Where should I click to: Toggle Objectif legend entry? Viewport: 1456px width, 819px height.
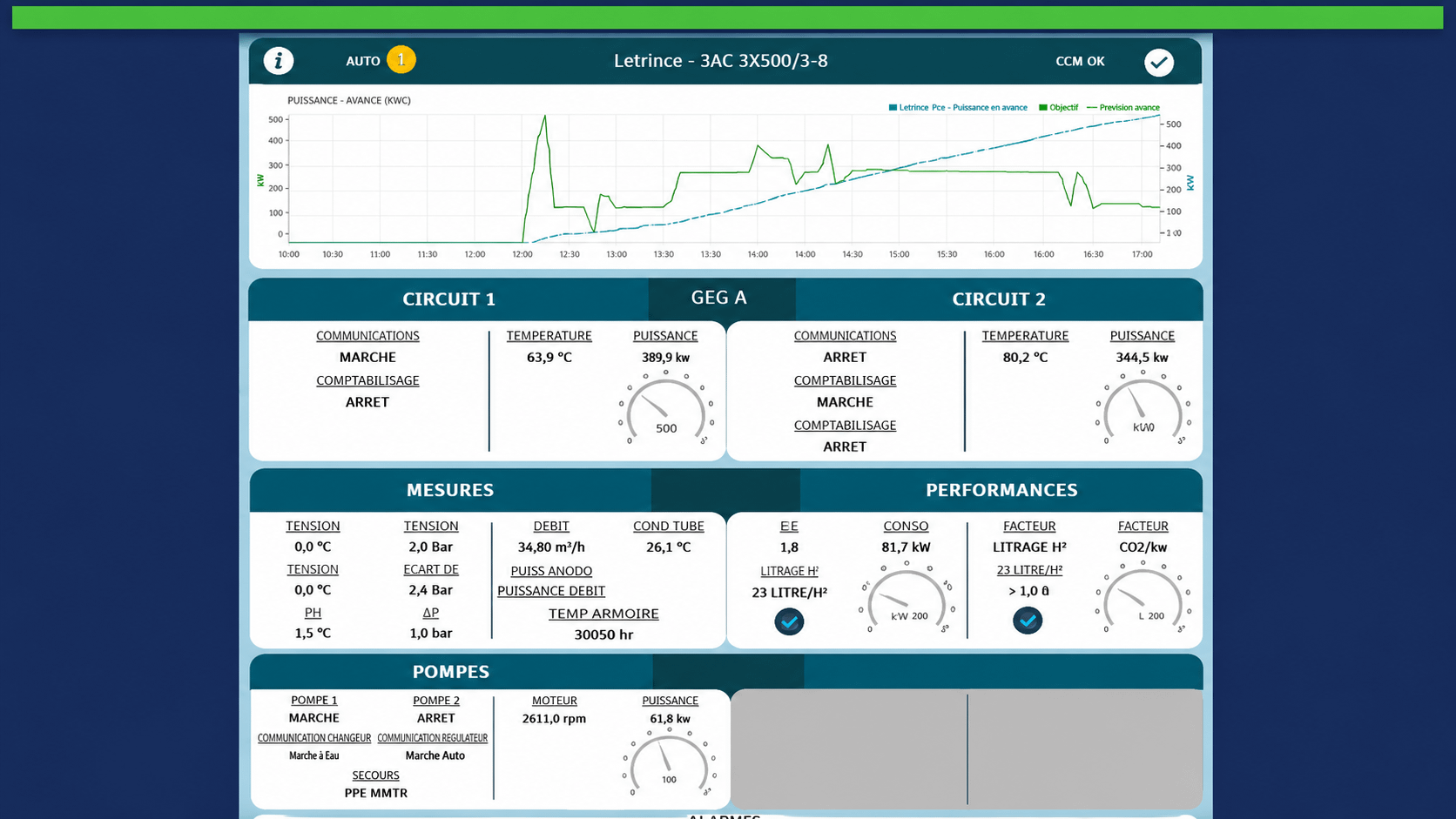pyautogui.click(x=1058, y=108)
